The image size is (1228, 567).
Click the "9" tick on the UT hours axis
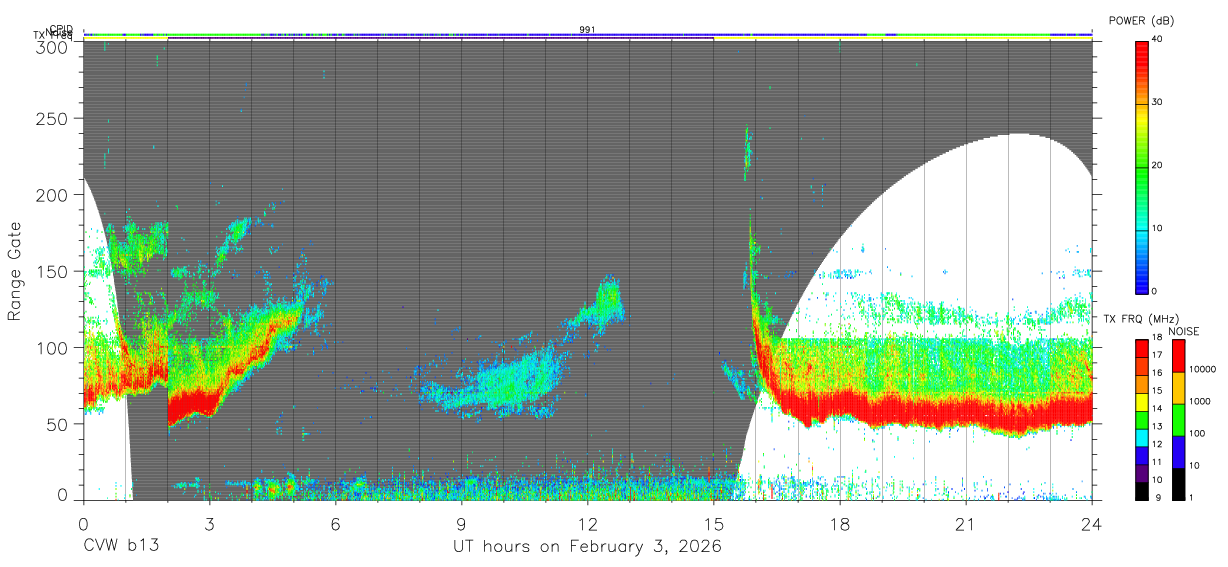[x=461, y=523]
